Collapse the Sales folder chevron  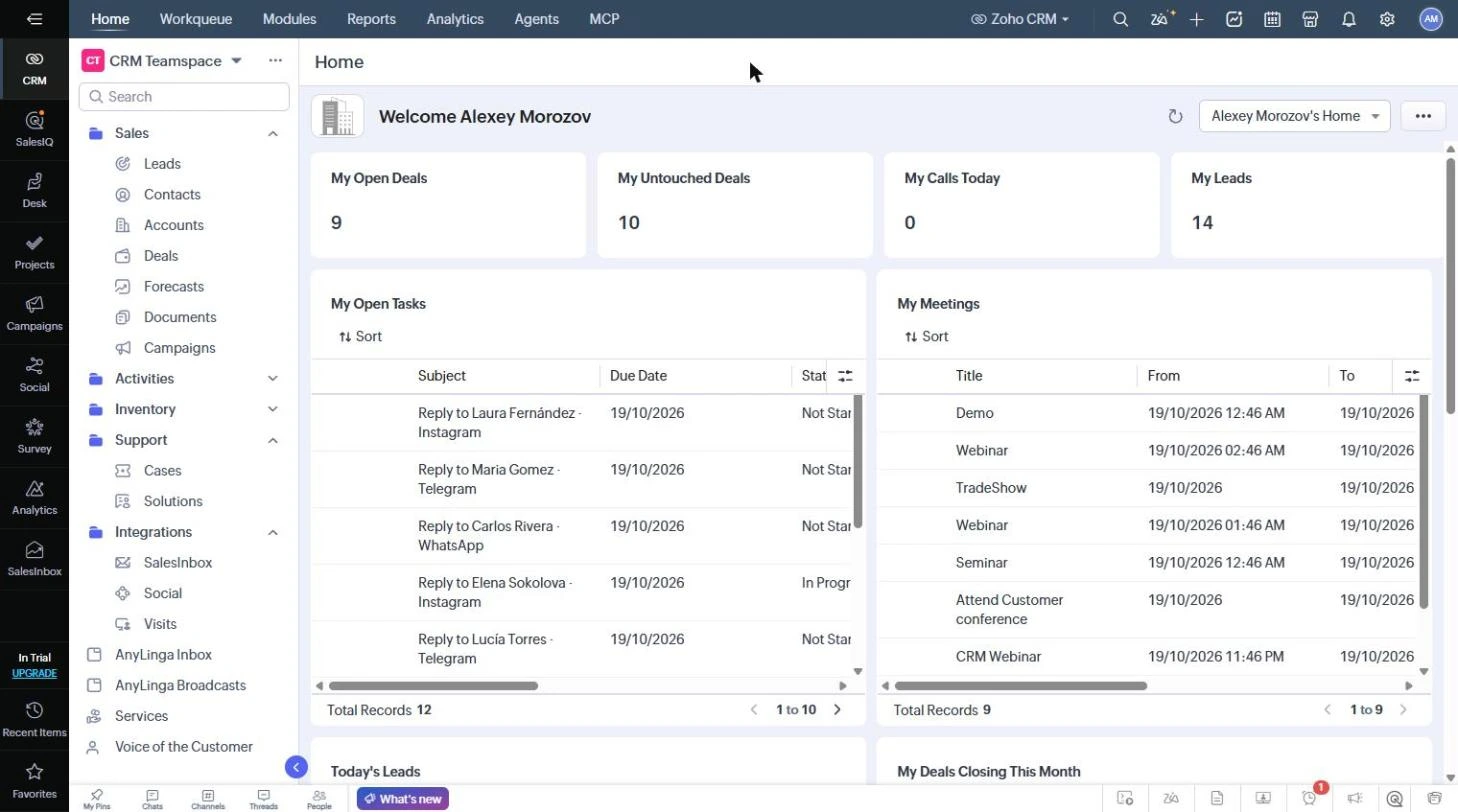tap(273, 133)
